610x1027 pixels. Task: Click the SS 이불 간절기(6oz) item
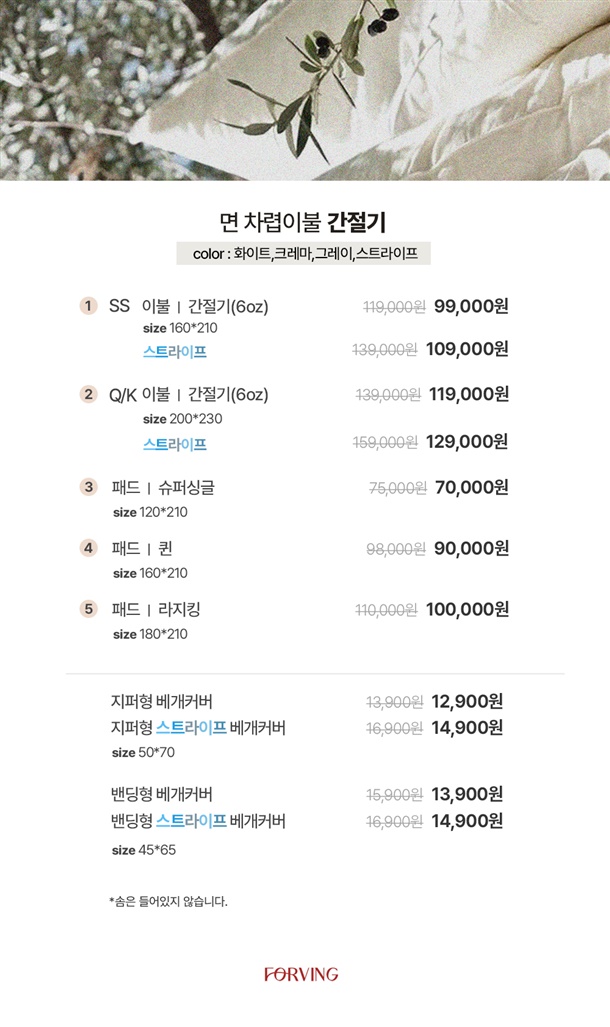[189, 306]
